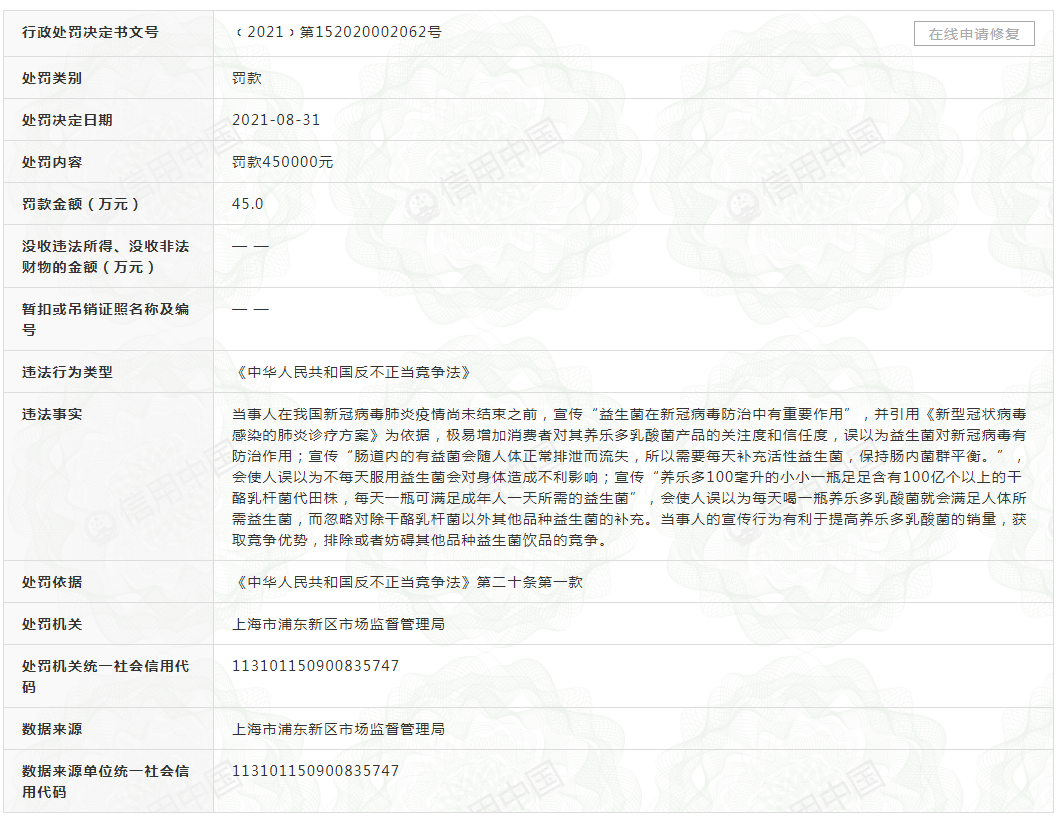This screenshot has width=1062, height=818.
Task: Select code 113101150900835747 in 处罚机关 credit code row
Action: point(315,666)
